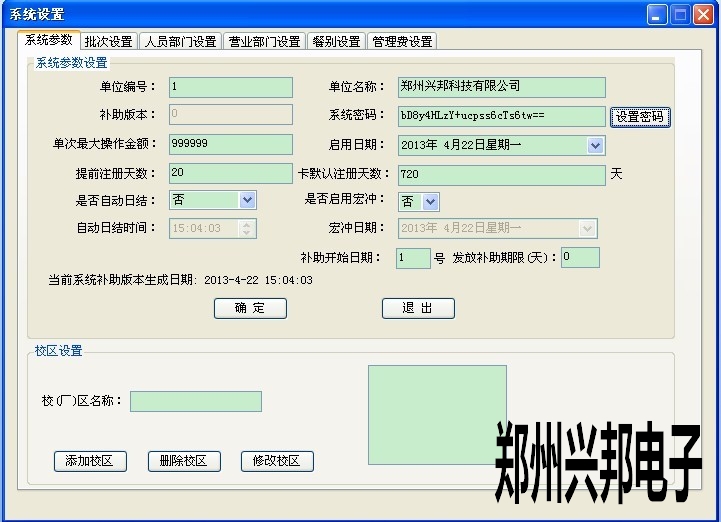Open the 批次设置 tab
This screenshot has height=522, width=721.
pos(109,41)
